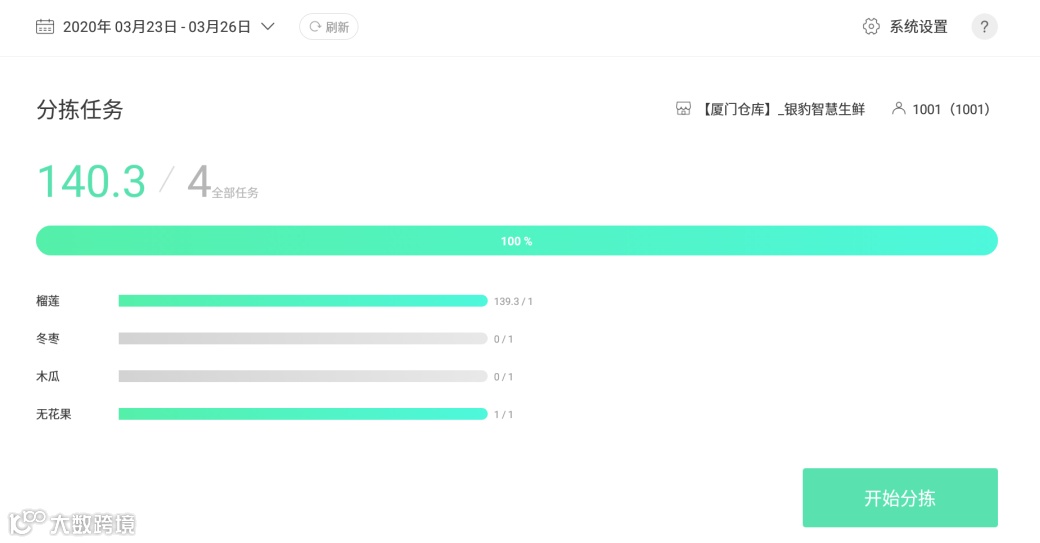Click the warehouse store icon

[x=683, y=109]
